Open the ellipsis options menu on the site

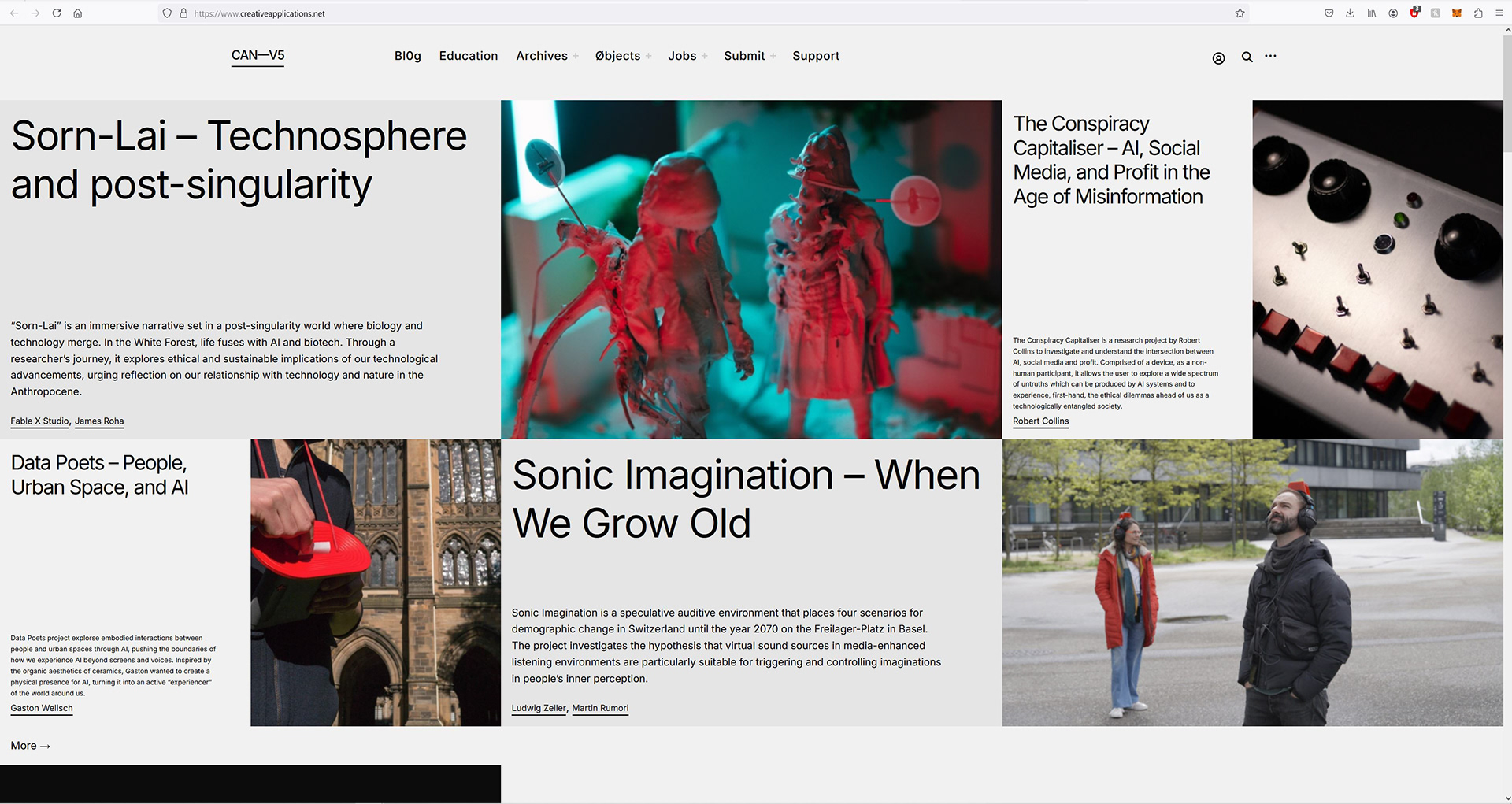[1270, 57]
